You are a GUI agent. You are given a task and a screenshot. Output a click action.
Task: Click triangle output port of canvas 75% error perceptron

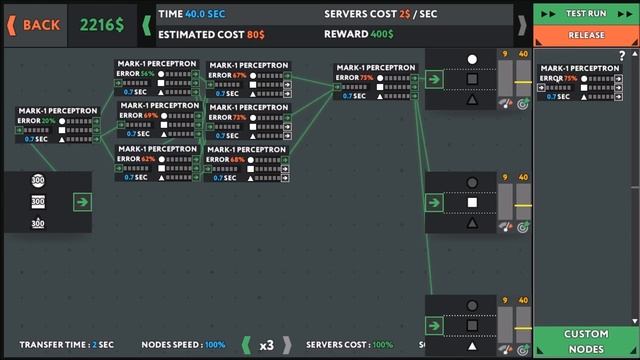414,96
